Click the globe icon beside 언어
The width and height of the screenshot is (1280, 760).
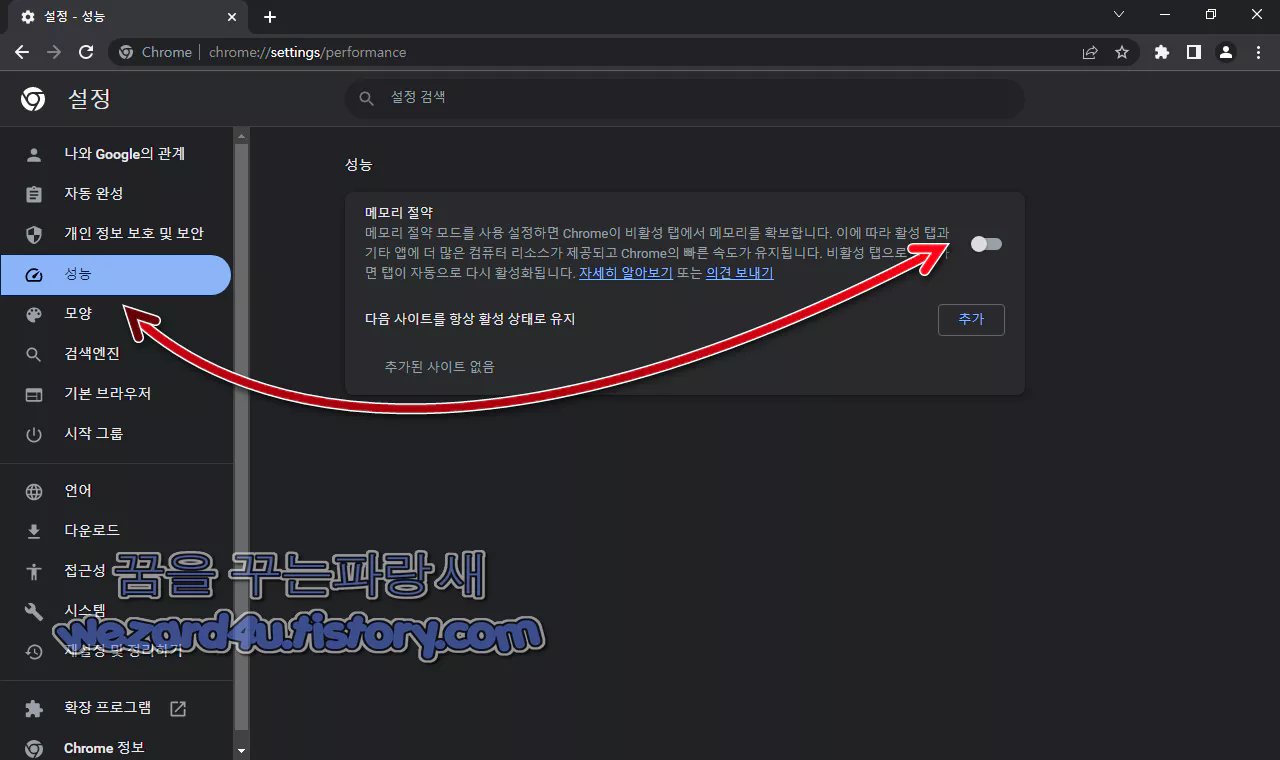(x=34, y=491)
